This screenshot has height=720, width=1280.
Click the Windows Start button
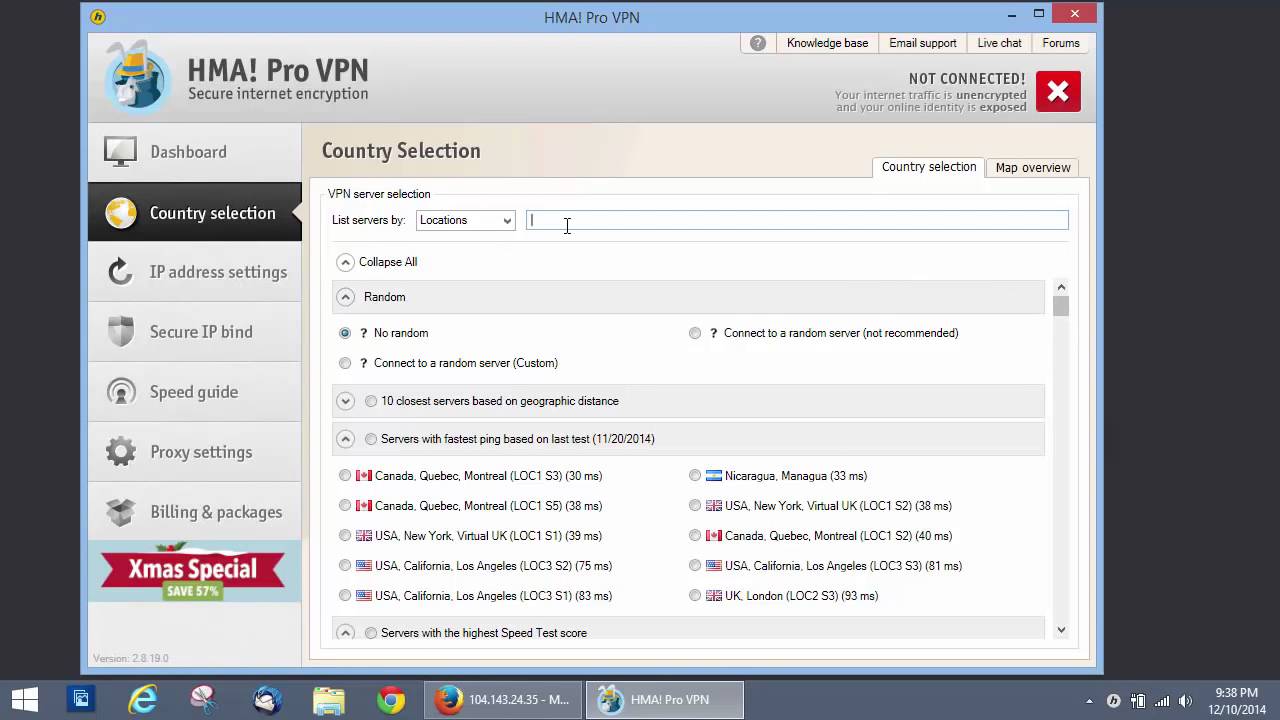pos(25,699)
